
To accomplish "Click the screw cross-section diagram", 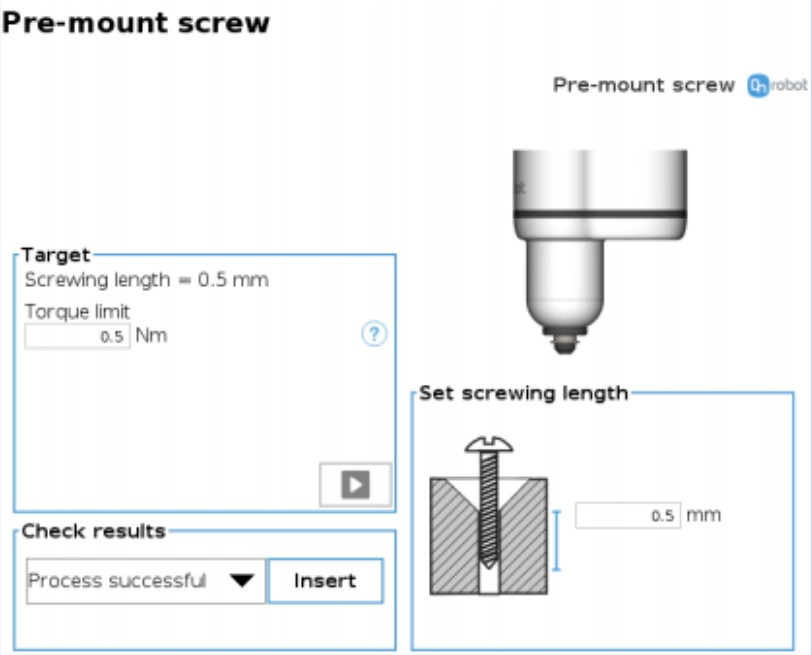I will click(488, 516).
